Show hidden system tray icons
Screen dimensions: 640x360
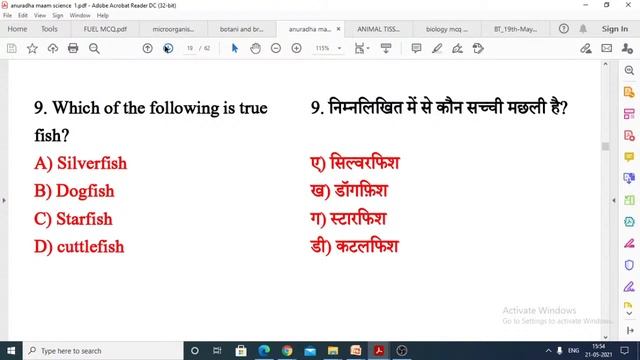[x=548, y=351]
